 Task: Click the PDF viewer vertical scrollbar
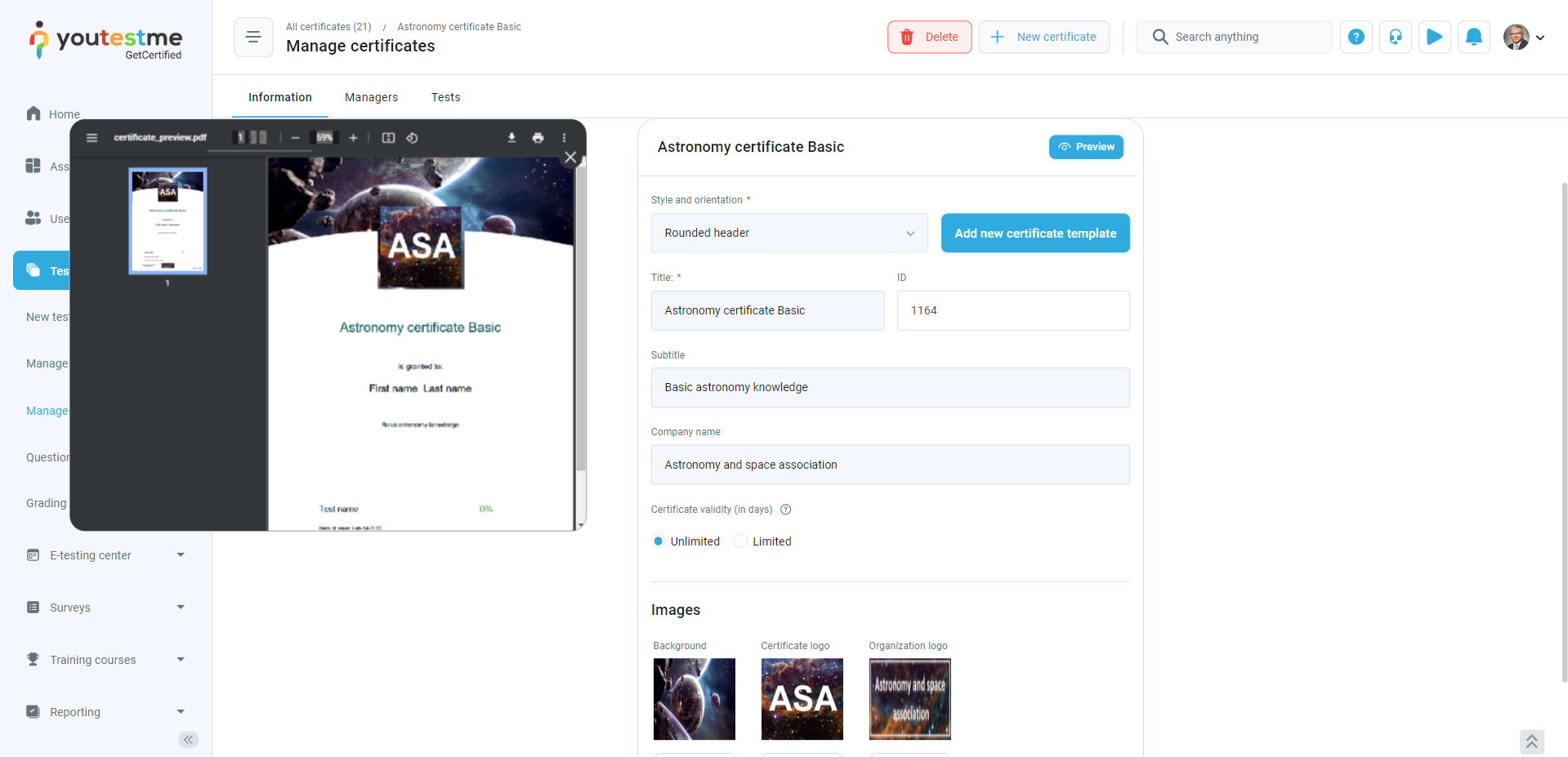pos(581,327)
